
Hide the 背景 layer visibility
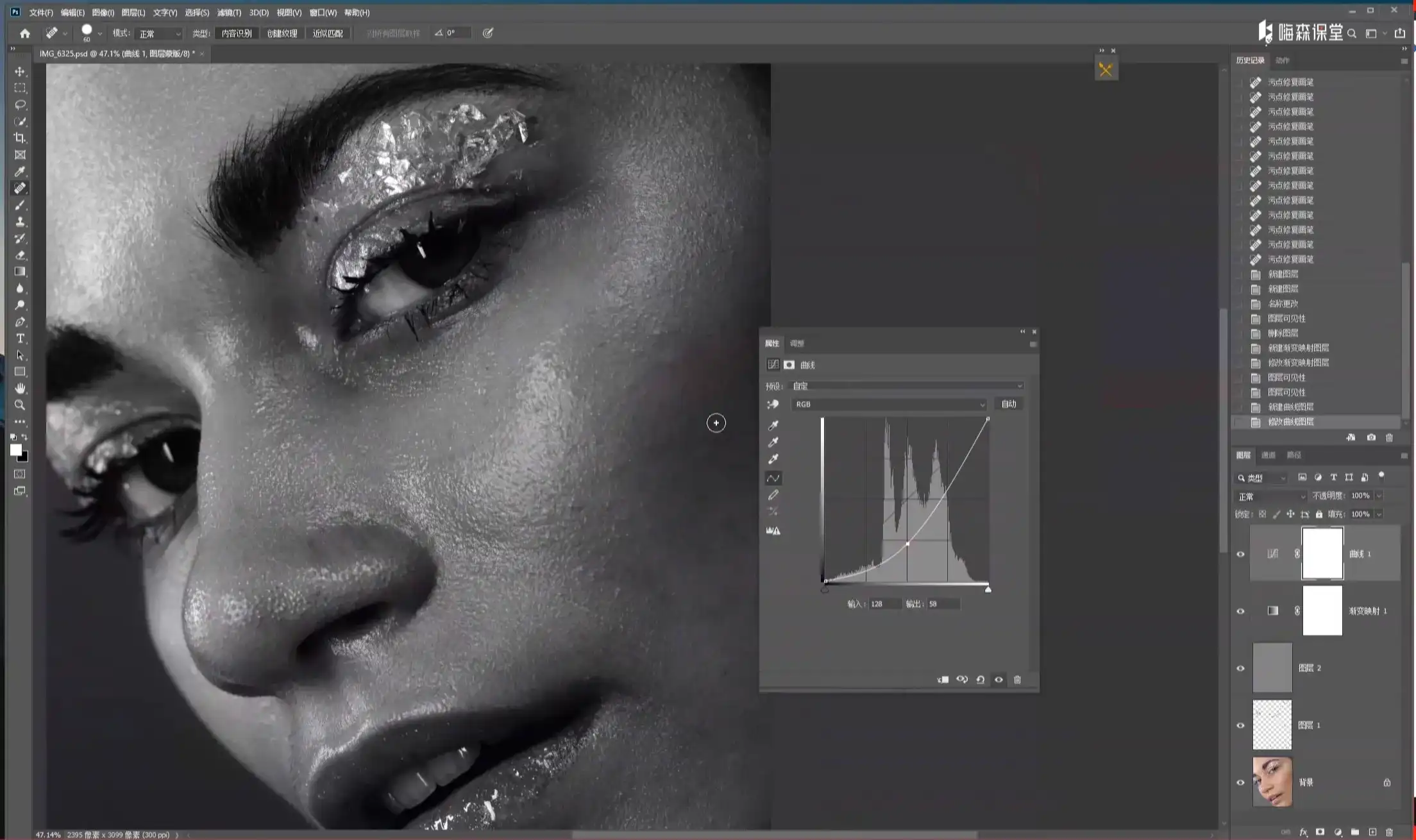point(1240,782)
